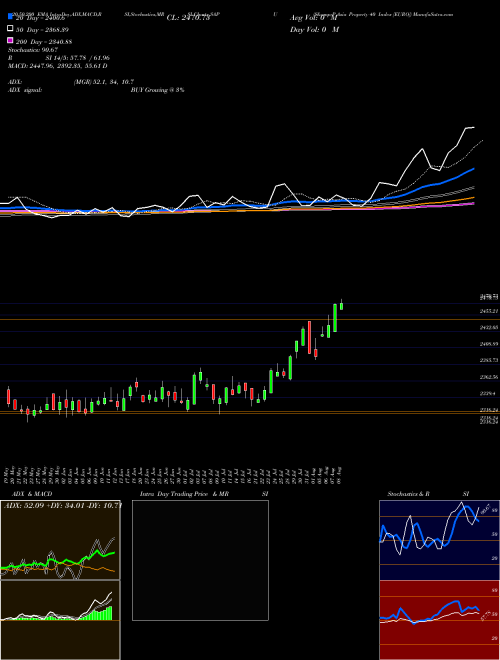
Task: Click the ADX line chart panel
Action: pos(60,540)
